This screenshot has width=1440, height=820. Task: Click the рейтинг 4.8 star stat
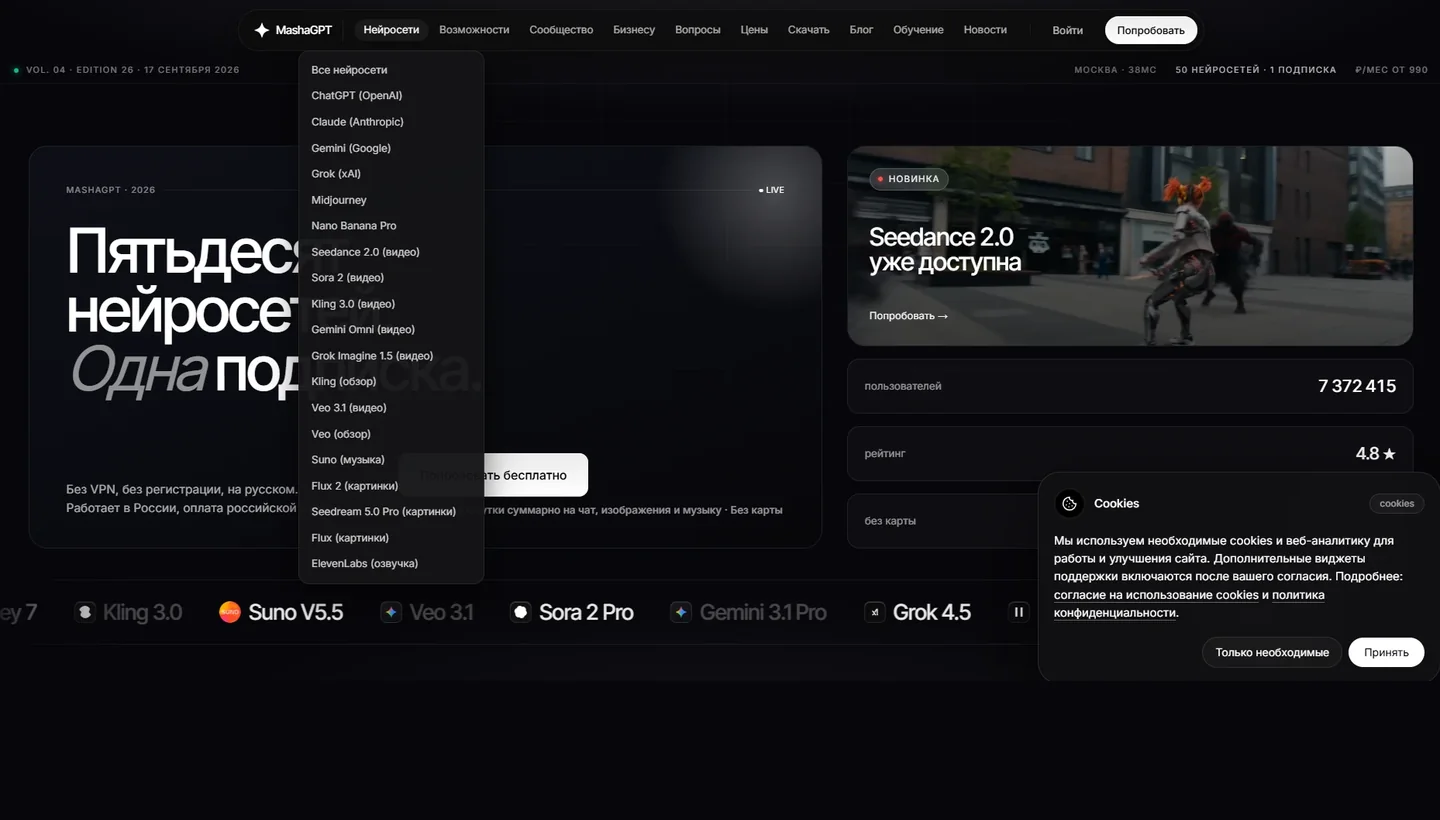coord(1130,454)
